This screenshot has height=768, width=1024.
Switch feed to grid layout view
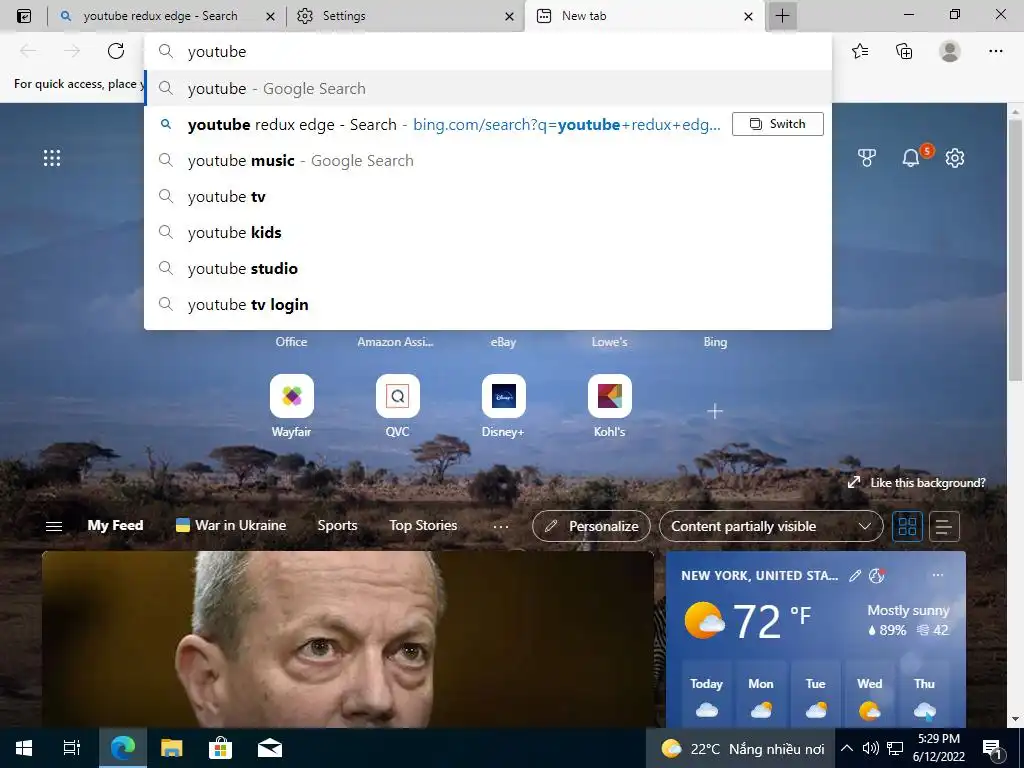[907, 526]
